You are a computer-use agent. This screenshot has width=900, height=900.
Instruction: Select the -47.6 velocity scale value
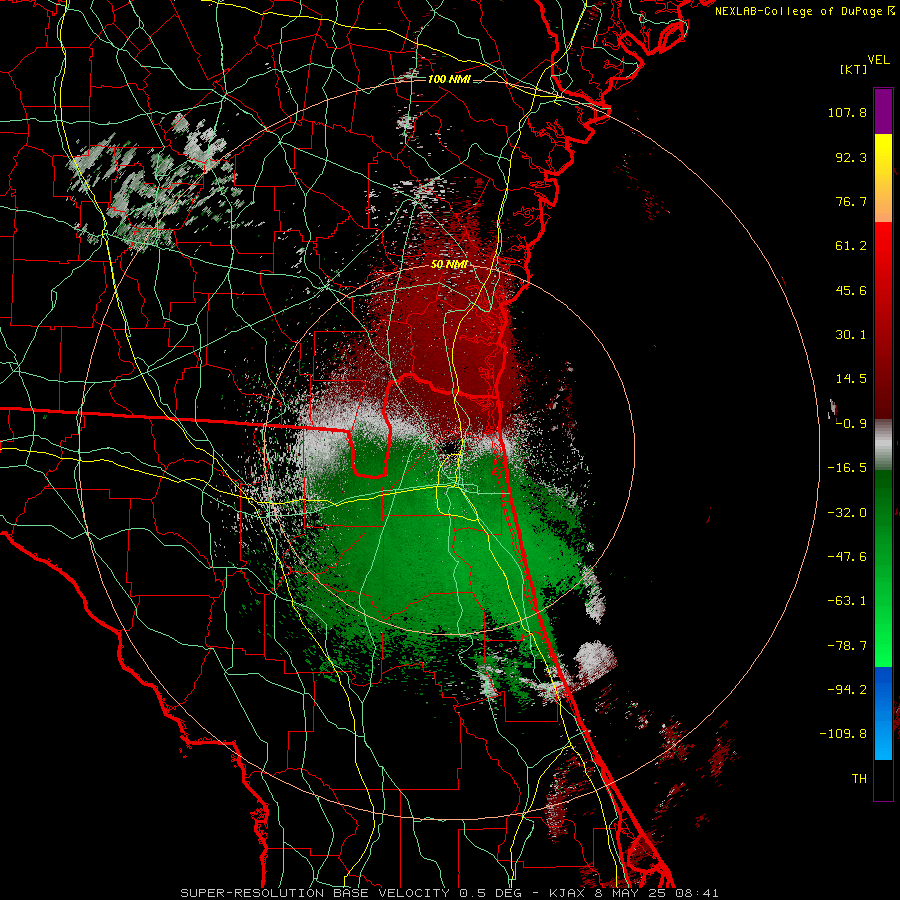coord(847,557)
